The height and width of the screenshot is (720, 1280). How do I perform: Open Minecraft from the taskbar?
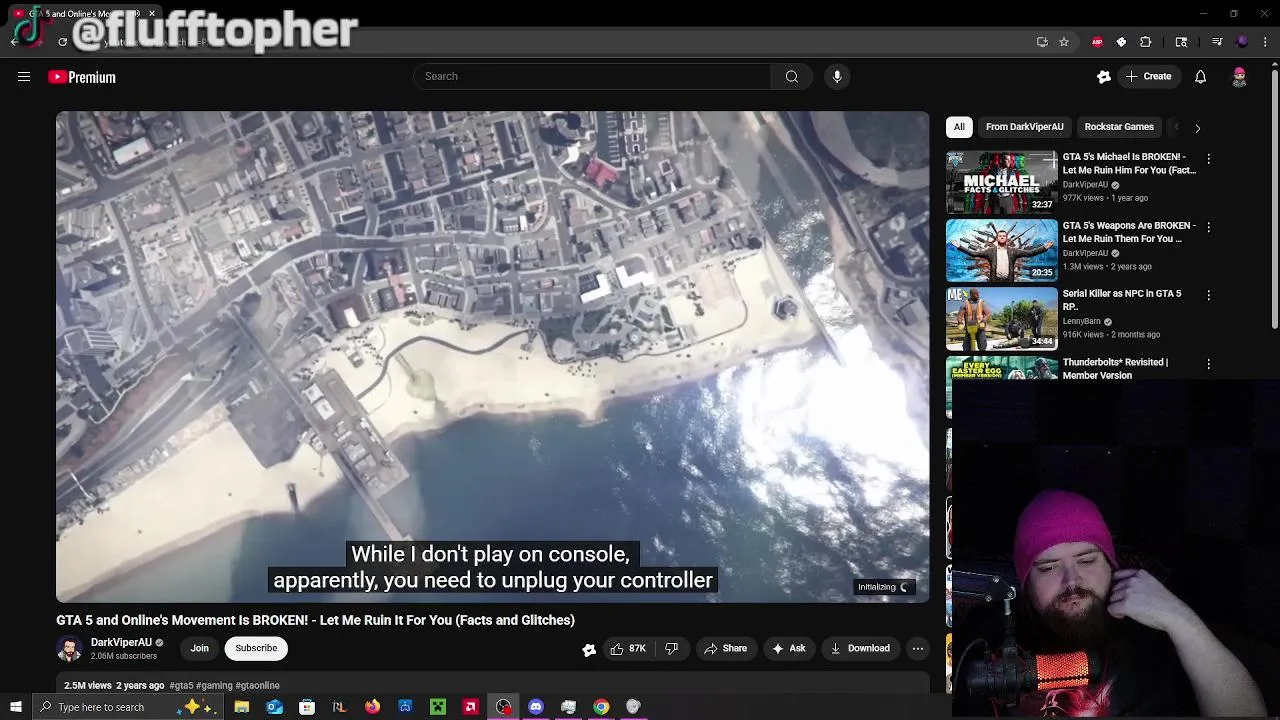click(438, 707)
